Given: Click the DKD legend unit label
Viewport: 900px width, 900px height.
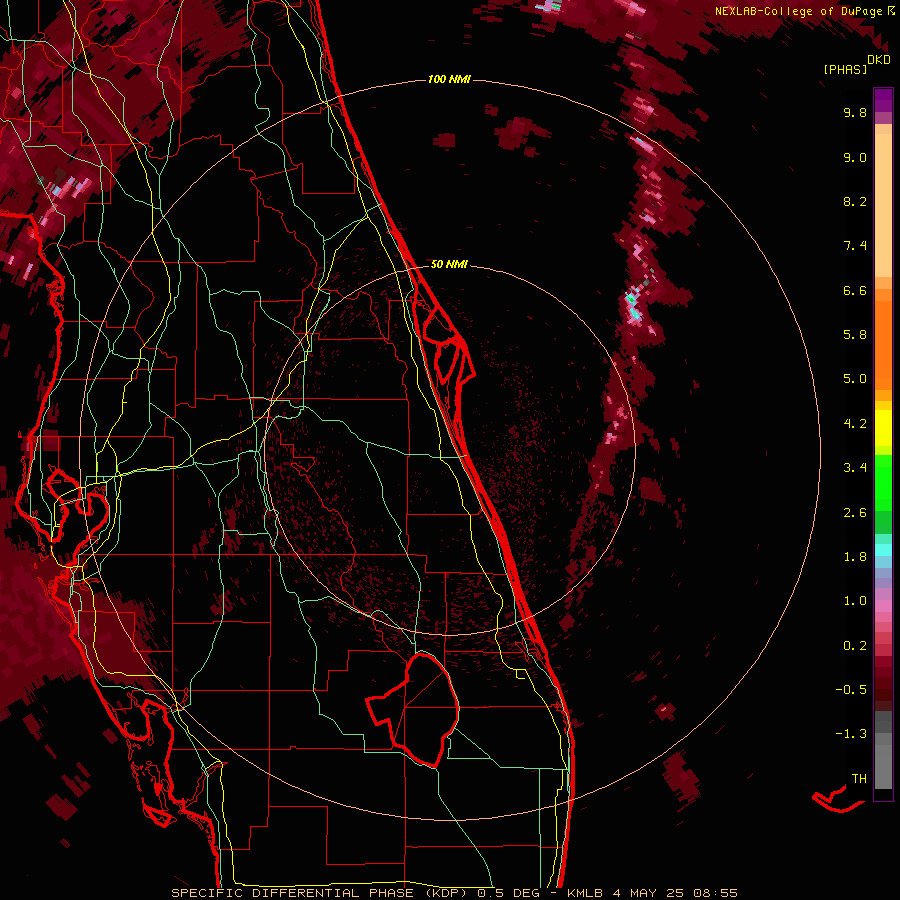Looking at the screenshot, I should [879, 60].
